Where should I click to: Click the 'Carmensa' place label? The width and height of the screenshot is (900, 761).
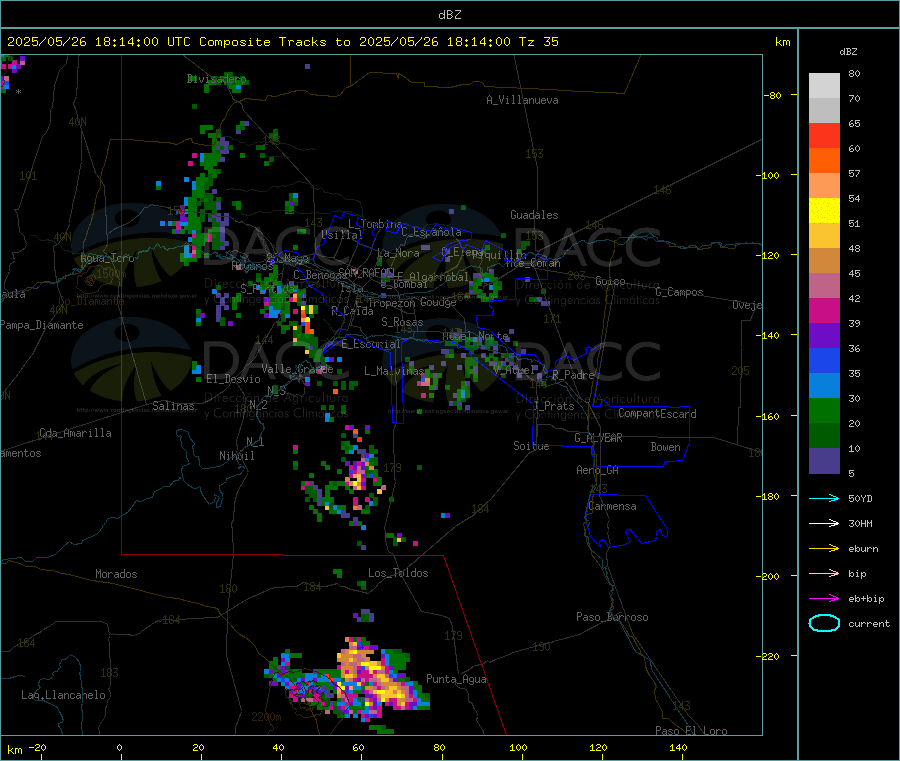[x=612, y=506]
